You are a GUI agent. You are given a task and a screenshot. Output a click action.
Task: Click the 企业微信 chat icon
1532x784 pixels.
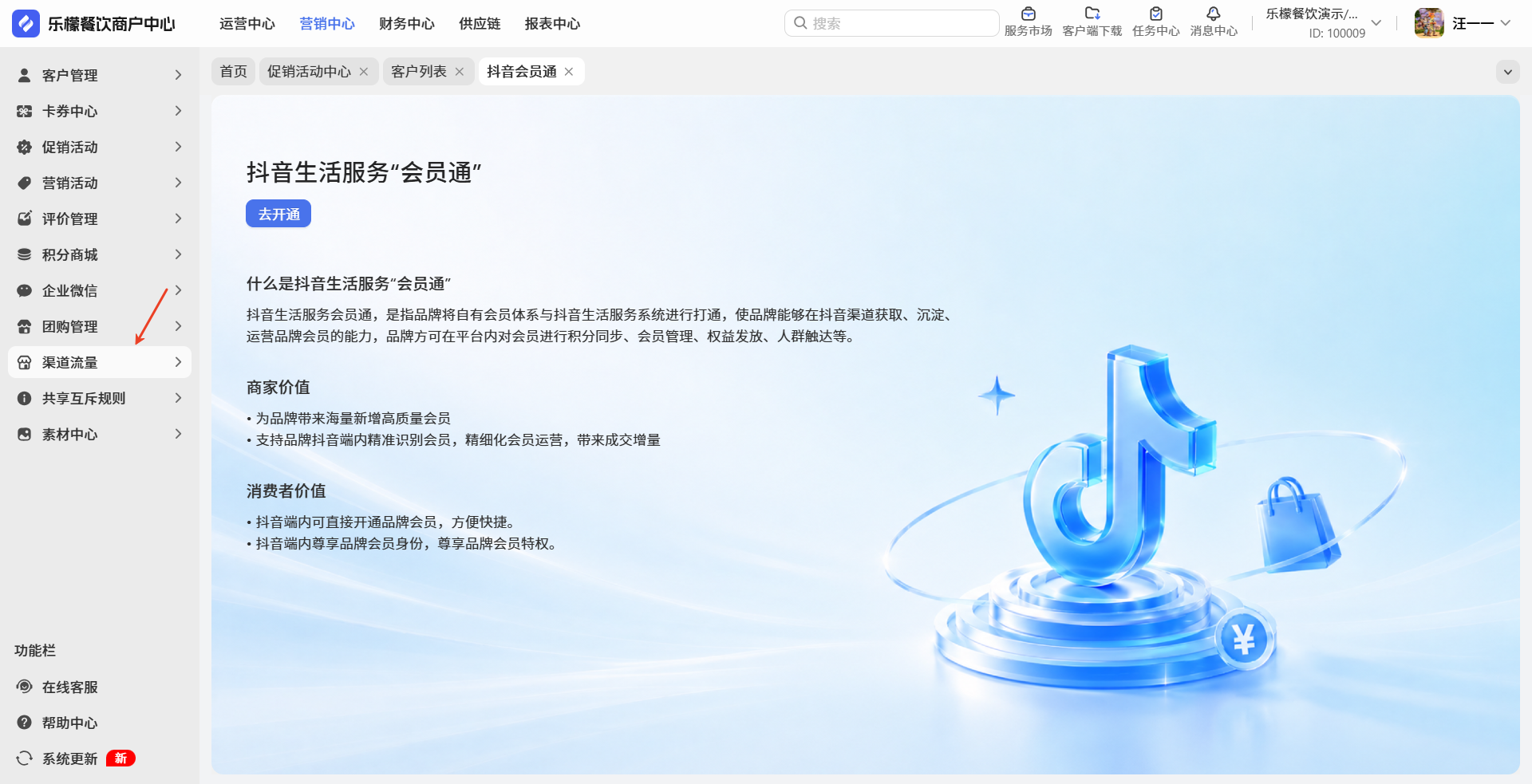[x=25, y=290]
